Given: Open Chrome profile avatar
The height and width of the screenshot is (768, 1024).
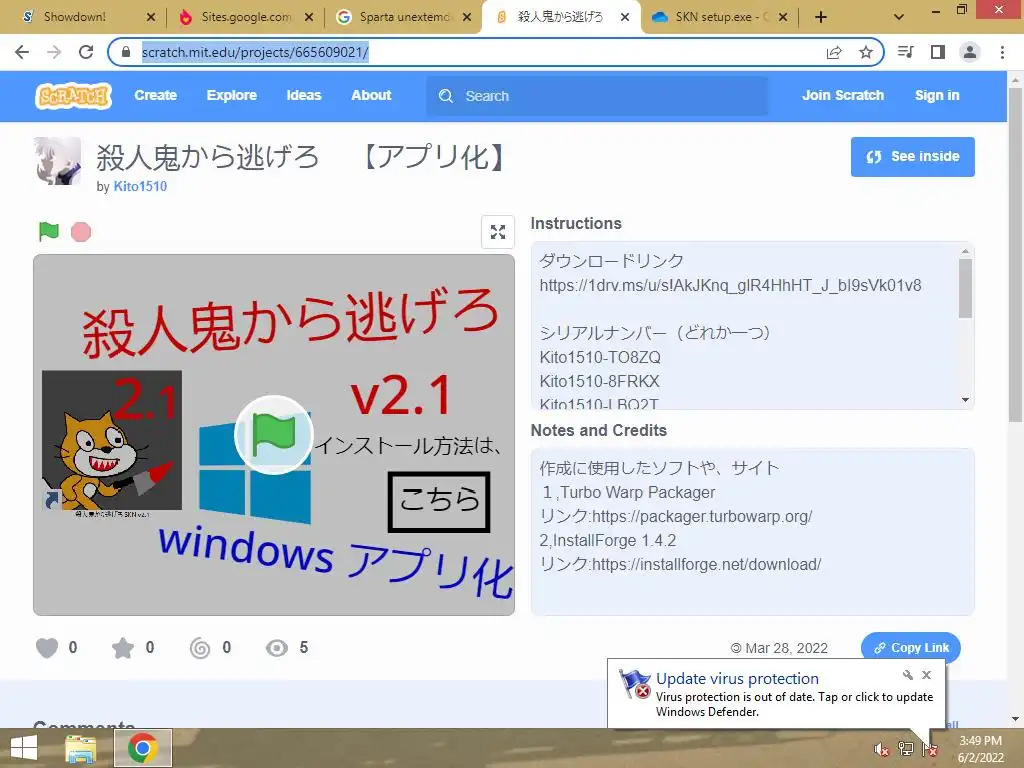Looking at the screenshot, I should pyautogui.click(x=970, y=52).
